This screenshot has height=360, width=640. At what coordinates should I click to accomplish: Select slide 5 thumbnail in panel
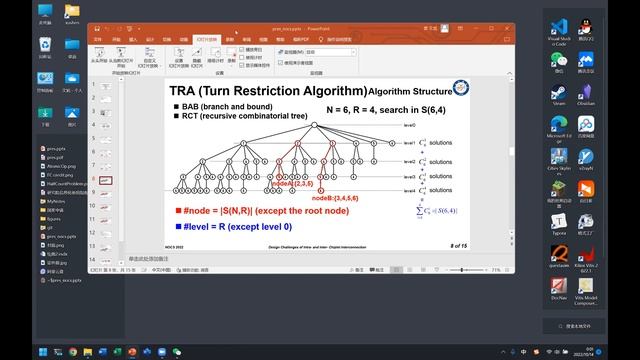pos(106,140)
